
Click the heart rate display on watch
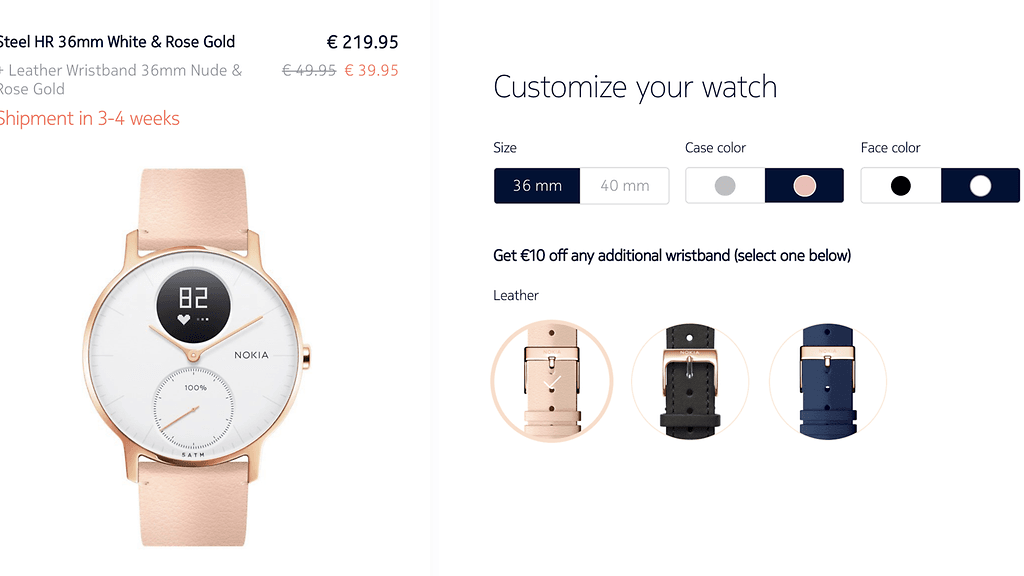[x=193, y=306]
